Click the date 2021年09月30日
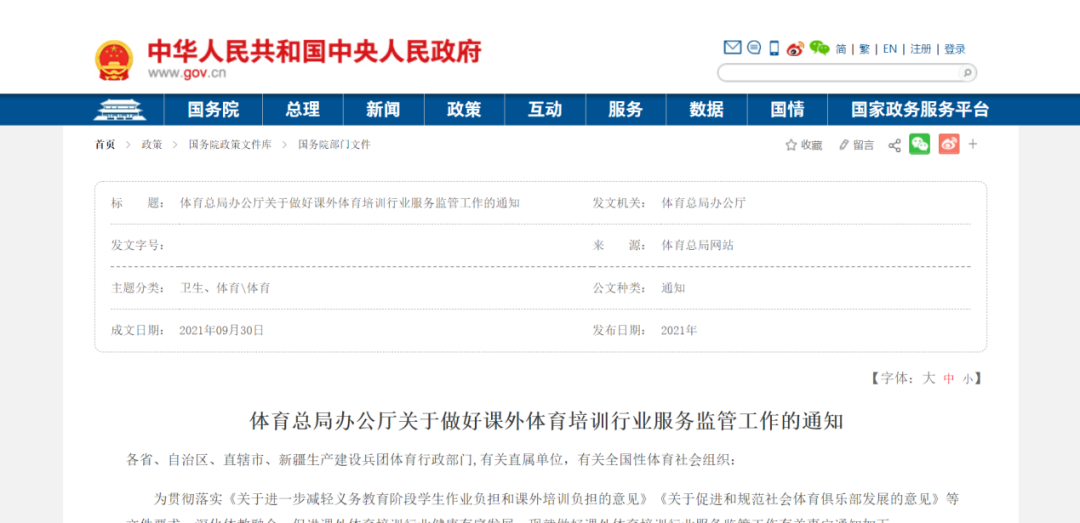Screen dimensions: 1080x523 tap(221, 331)
